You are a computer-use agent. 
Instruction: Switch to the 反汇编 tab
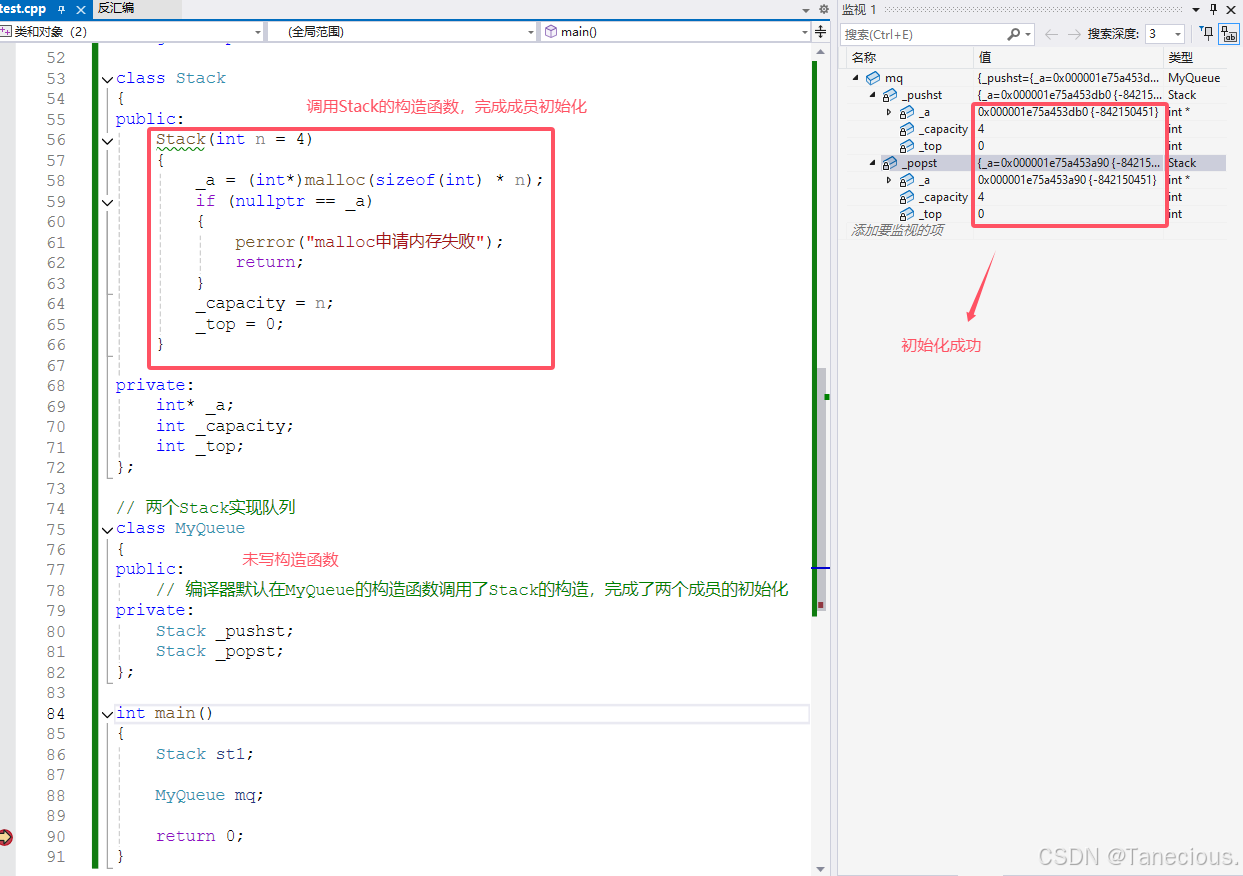(116, 9)
